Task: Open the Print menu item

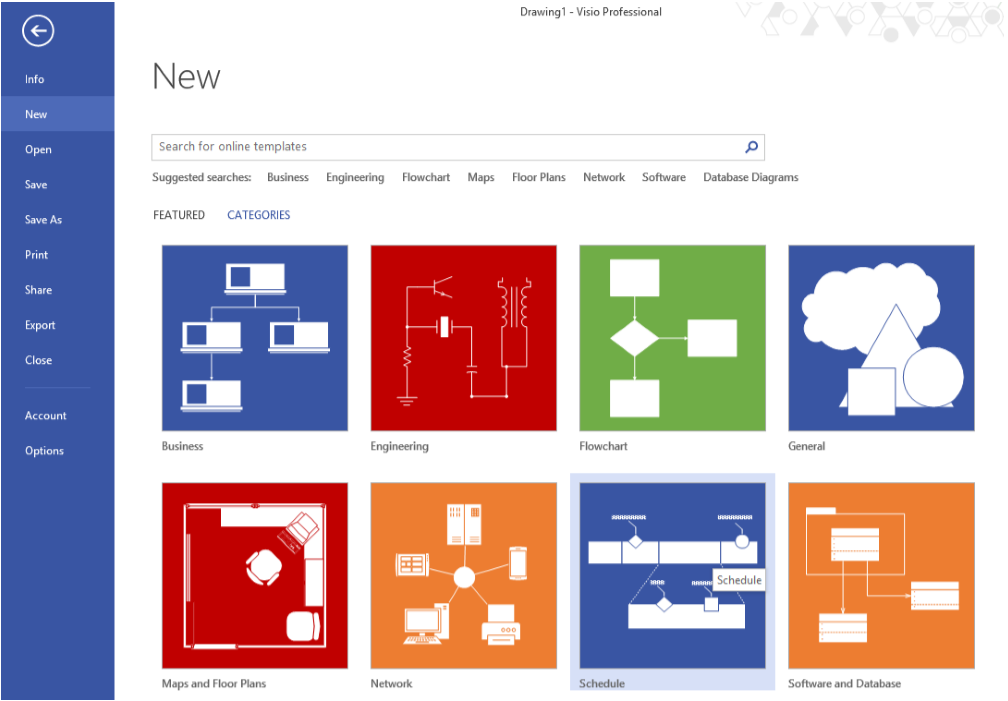Action: tap(36, 254)
